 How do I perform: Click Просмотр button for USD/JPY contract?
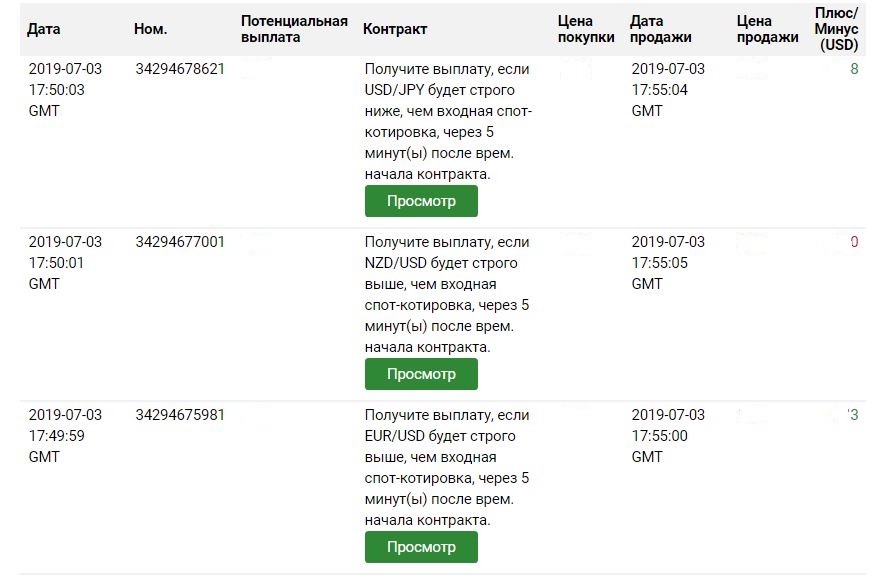click(x=421, y=201)
